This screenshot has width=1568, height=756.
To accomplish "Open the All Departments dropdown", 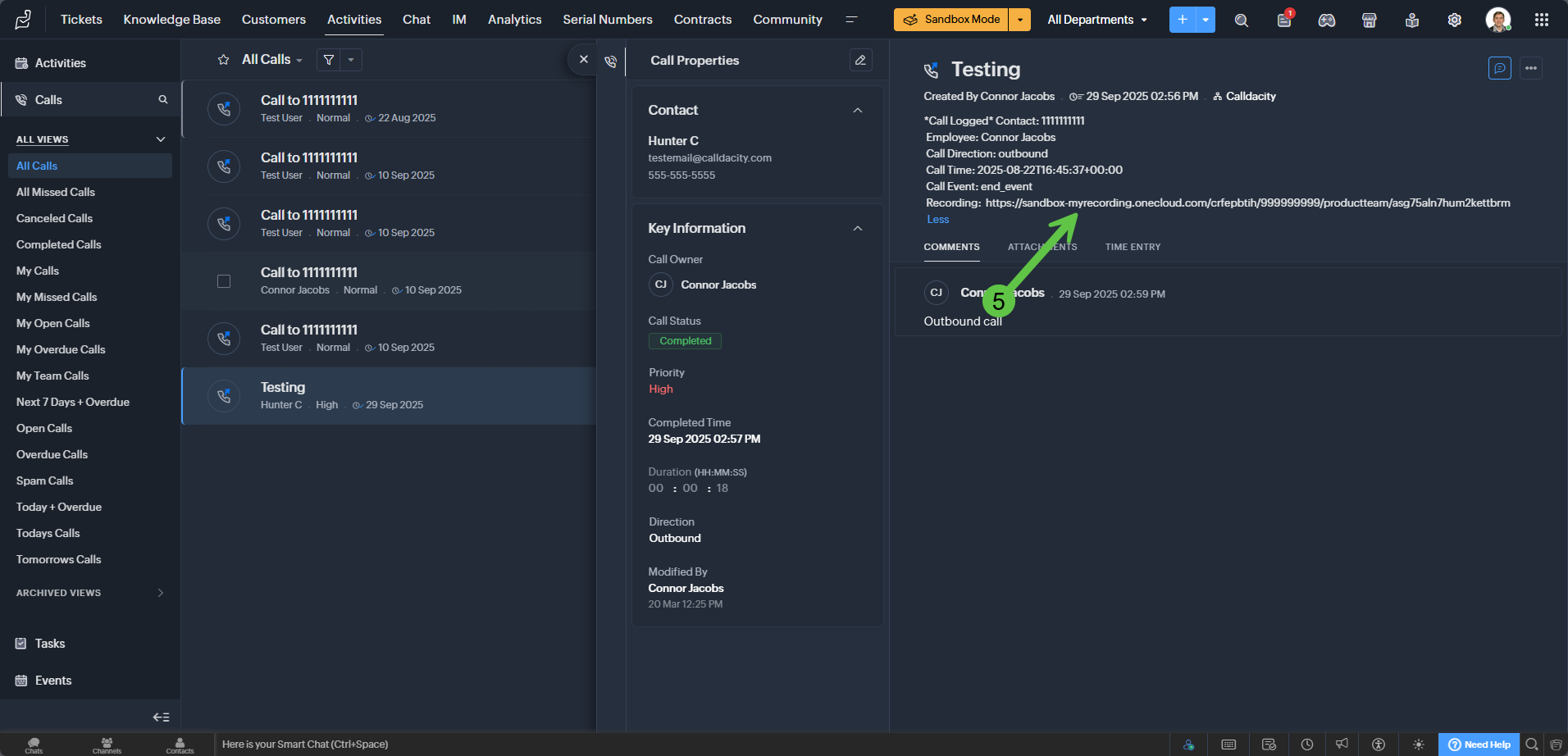I will pyautogui.click(x=1096, y=20).
